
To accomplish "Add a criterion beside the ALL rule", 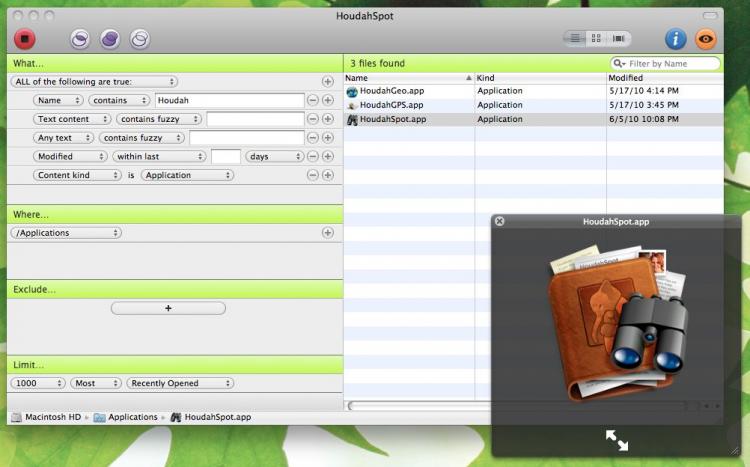I will 328,81.
